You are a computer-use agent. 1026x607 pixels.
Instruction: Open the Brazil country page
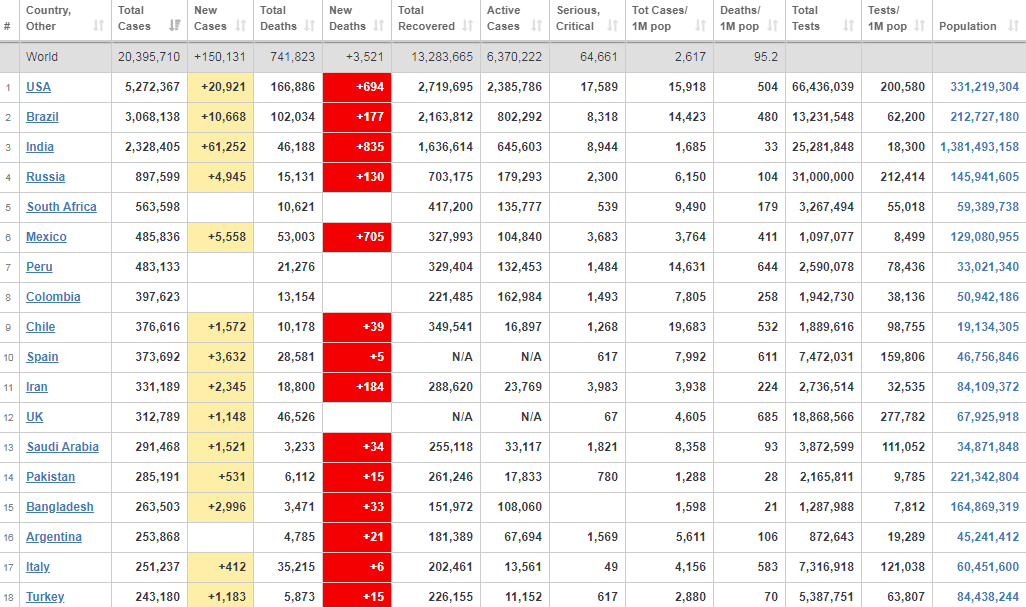pos(42,117)
